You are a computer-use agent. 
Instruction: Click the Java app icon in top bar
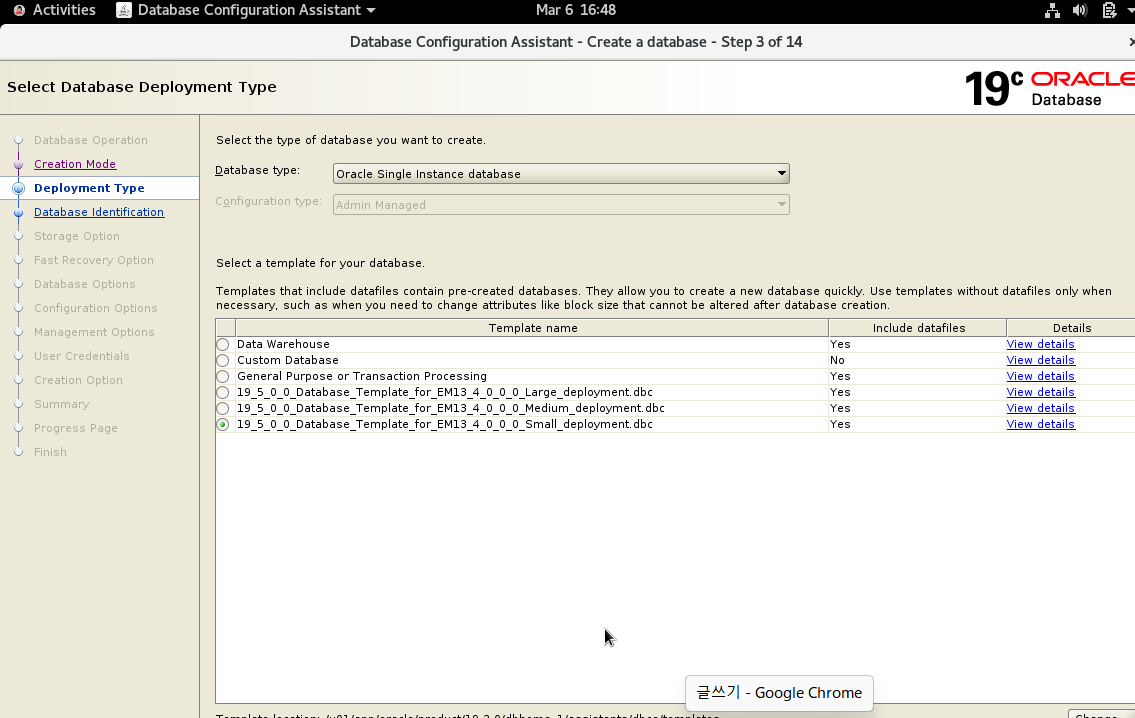[124, 10]
